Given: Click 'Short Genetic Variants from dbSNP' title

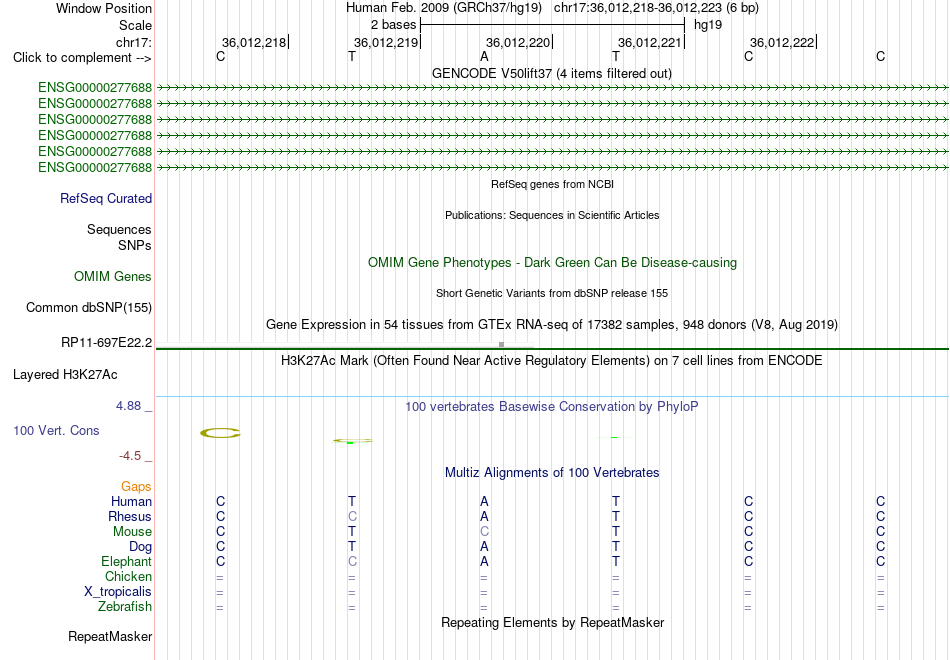Looking at the screenshot, I should (552, 293).
